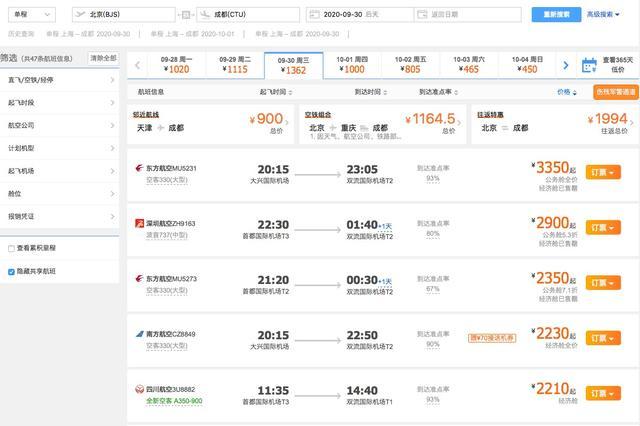Viewport: 640px width, 426px height.
Task: Click the swap cities icon between Beijing and Chengdu
Action: (x=186, y=15)
